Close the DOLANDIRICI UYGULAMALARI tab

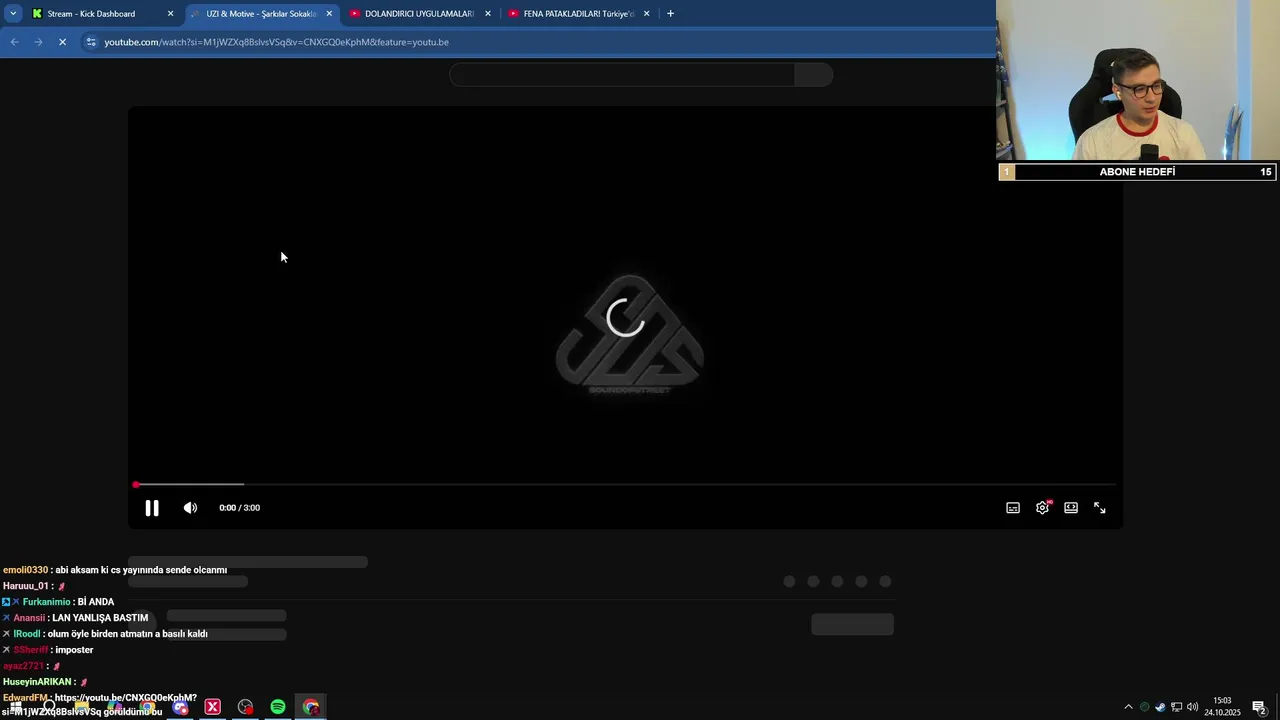click(488, 14)
